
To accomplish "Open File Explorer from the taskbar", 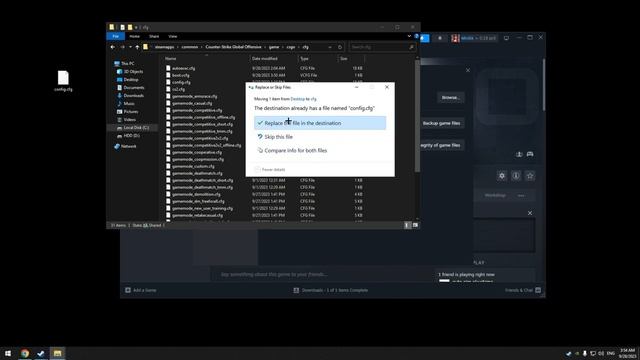I will 58,353.
